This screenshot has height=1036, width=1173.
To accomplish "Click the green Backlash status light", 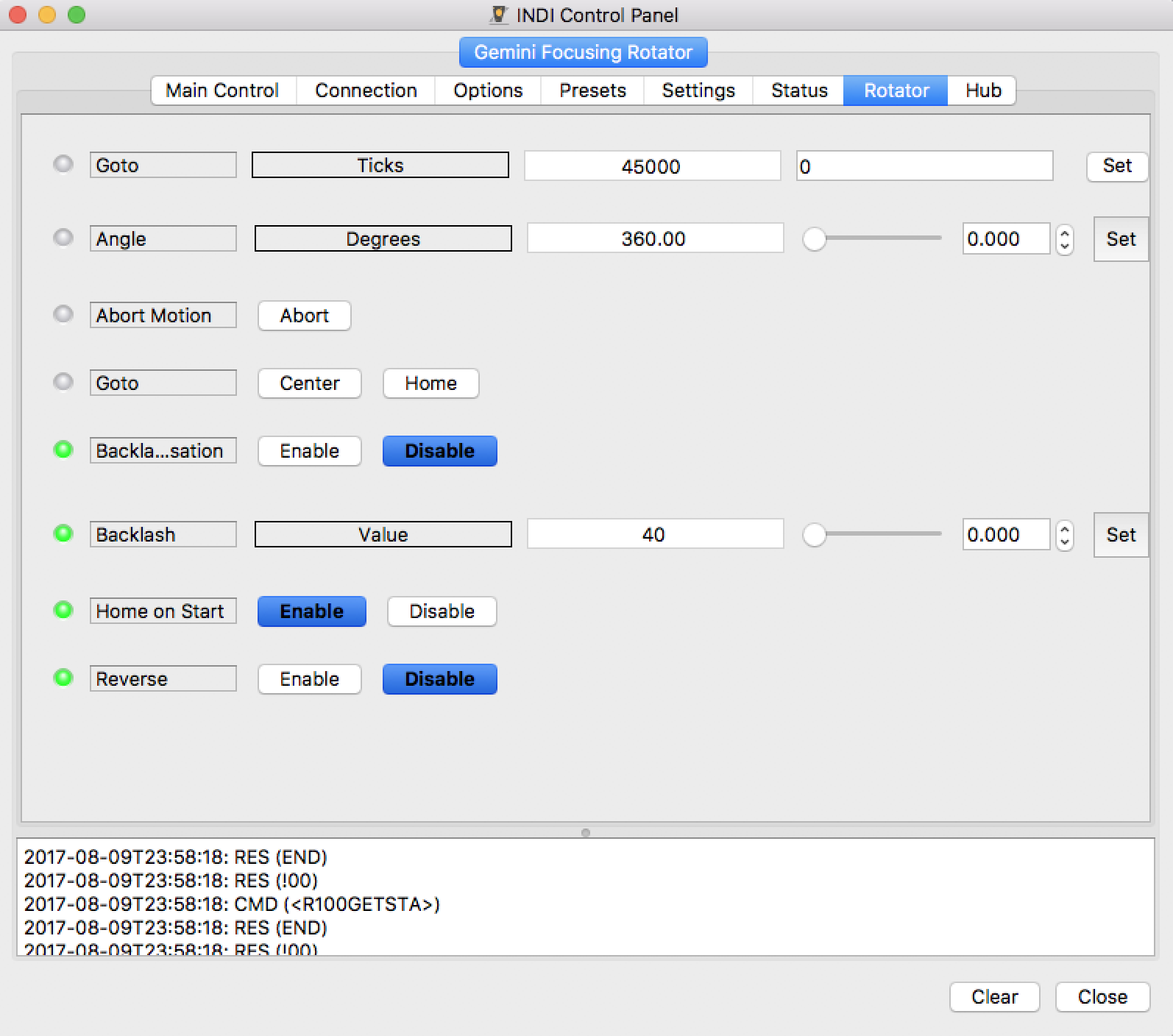I will pos(63,533).
